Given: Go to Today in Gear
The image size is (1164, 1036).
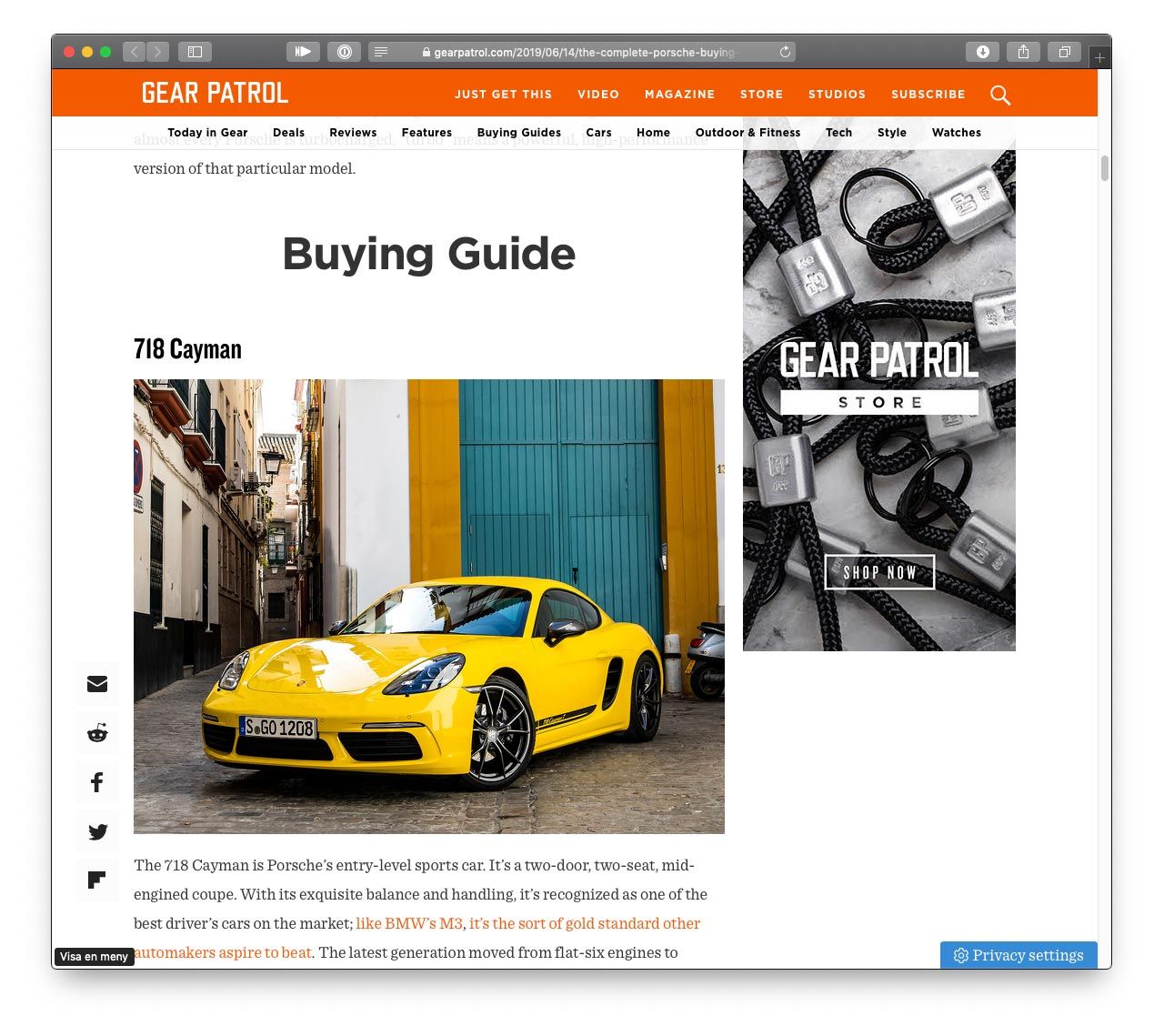Looking at the screenshot, I should (x=207, y=133).
